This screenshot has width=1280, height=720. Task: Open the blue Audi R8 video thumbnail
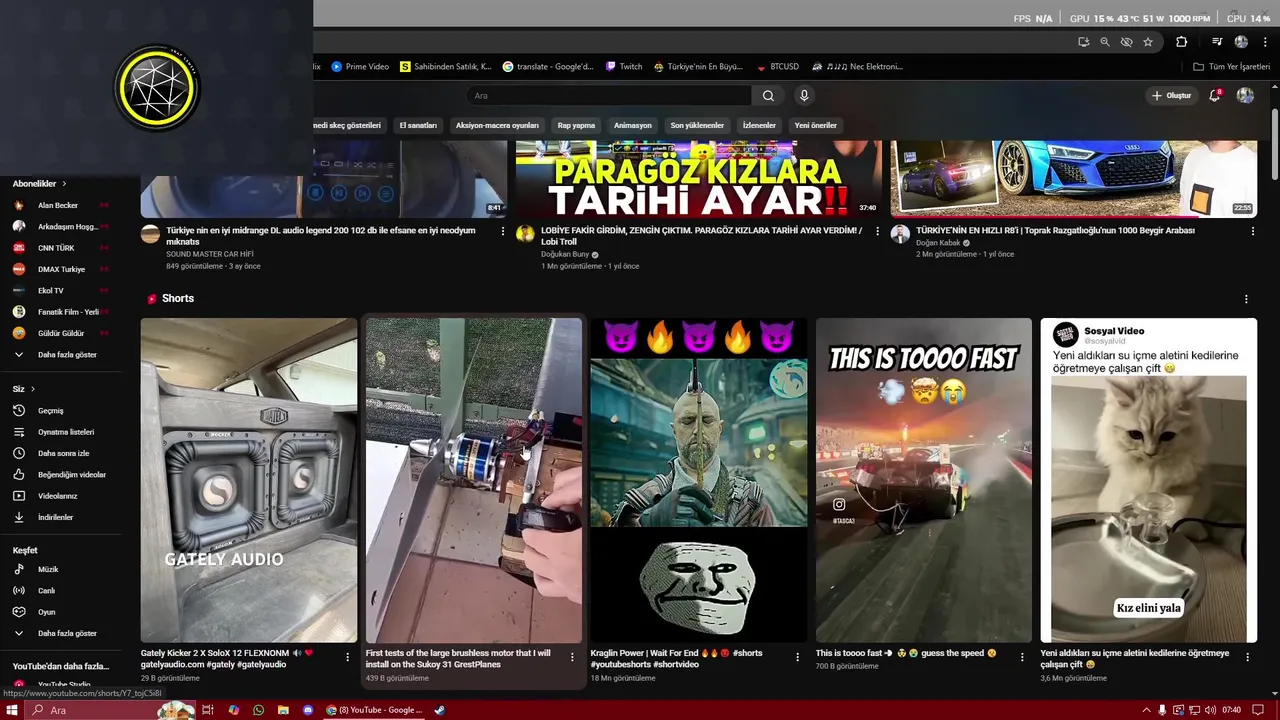click(1074, 179)
